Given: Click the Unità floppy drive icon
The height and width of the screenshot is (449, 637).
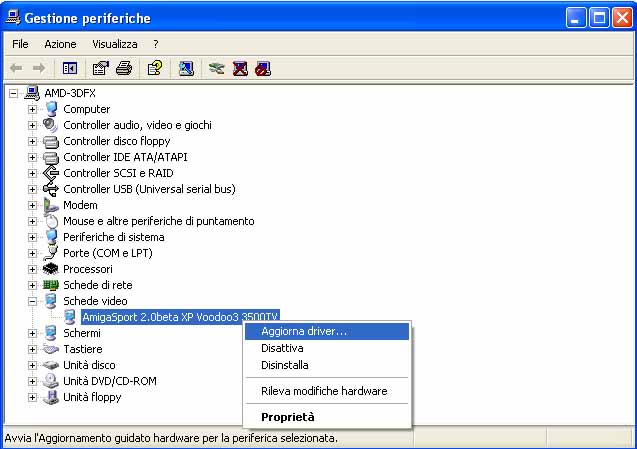Looking at the screenshot, I should click(51, 397).
